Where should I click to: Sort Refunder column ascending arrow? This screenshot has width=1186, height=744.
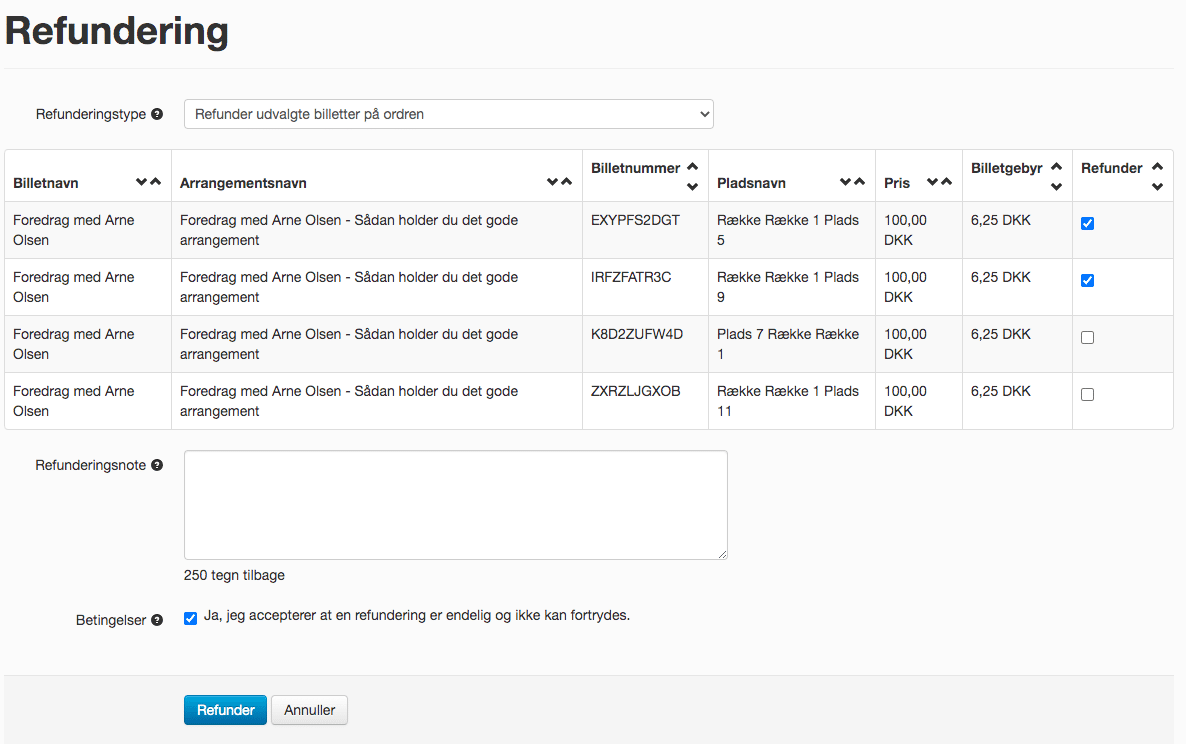pos(1157,167)
